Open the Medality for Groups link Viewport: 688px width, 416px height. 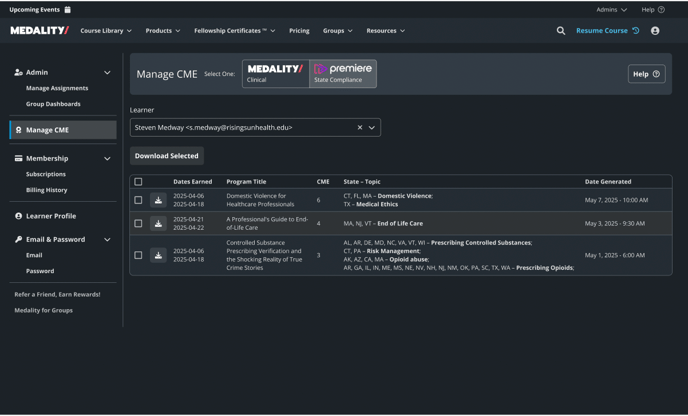[43, 310]
